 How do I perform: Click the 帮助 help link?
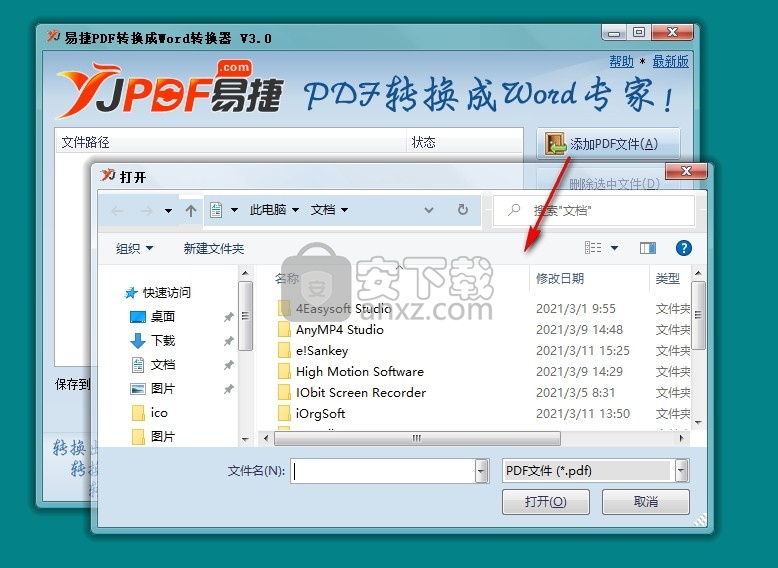point(621,62)
